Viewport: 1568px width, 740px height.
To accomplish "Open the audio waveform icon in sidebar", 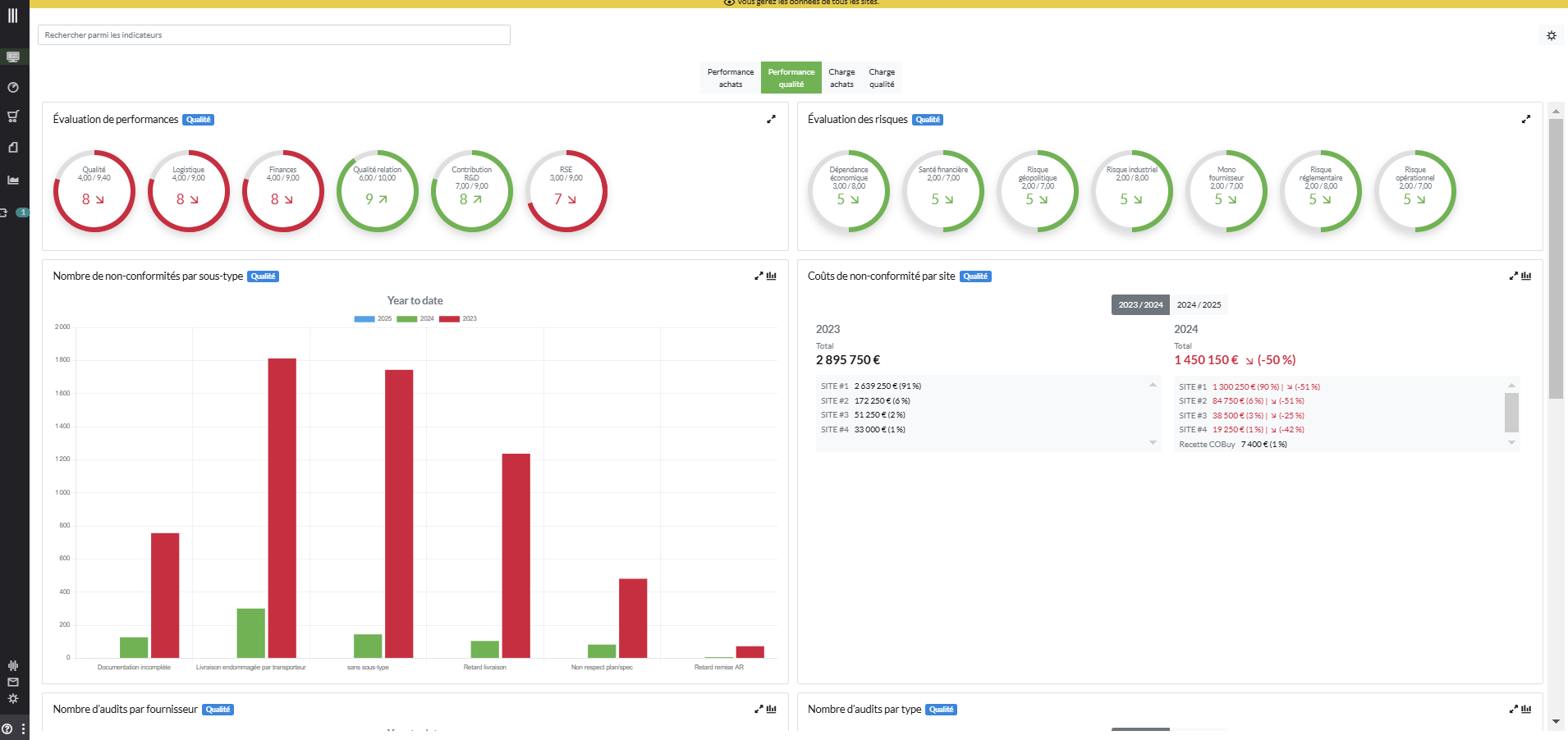I will (x=13, y=665).
